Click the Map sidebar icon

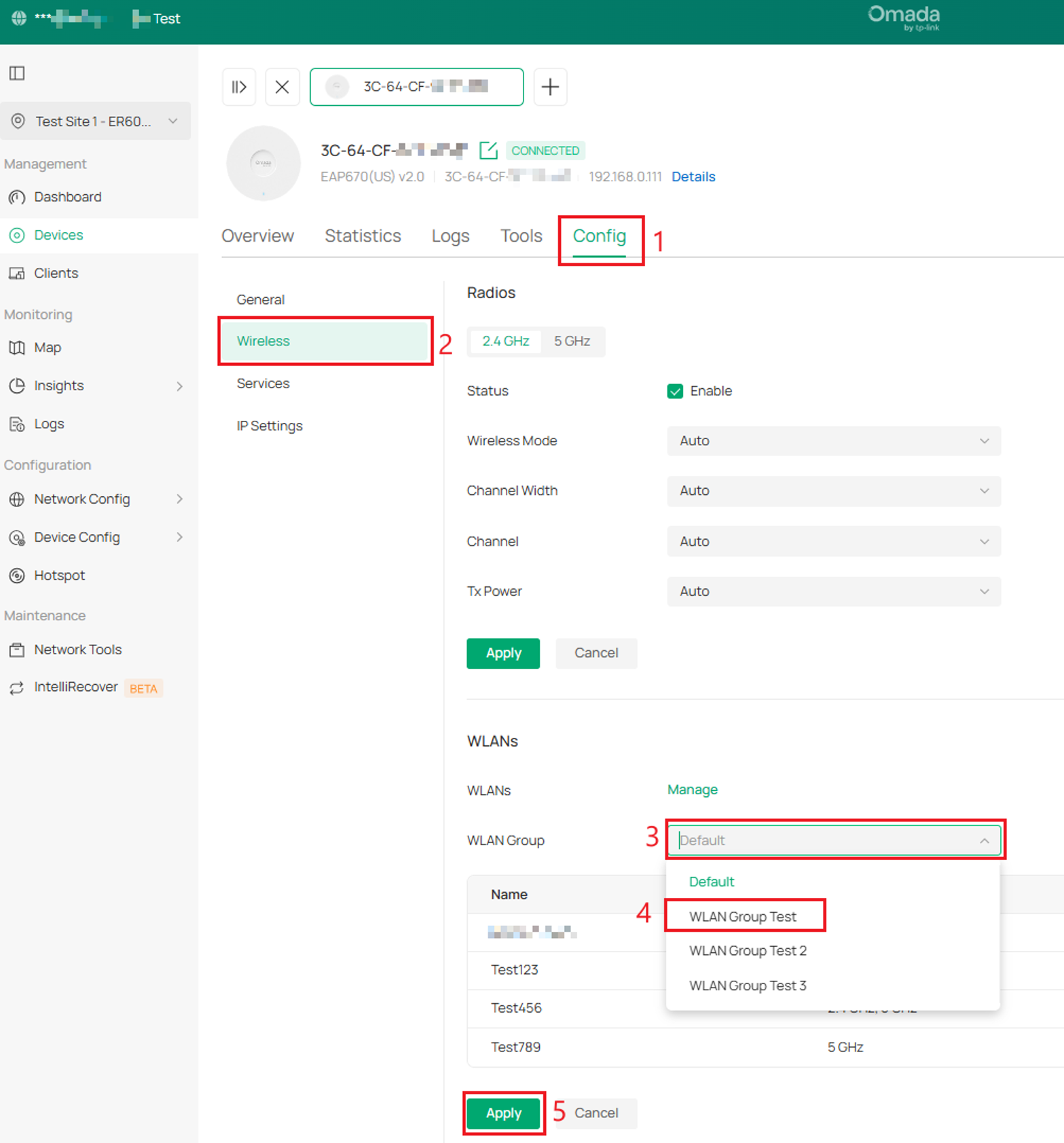pos(17,348)
